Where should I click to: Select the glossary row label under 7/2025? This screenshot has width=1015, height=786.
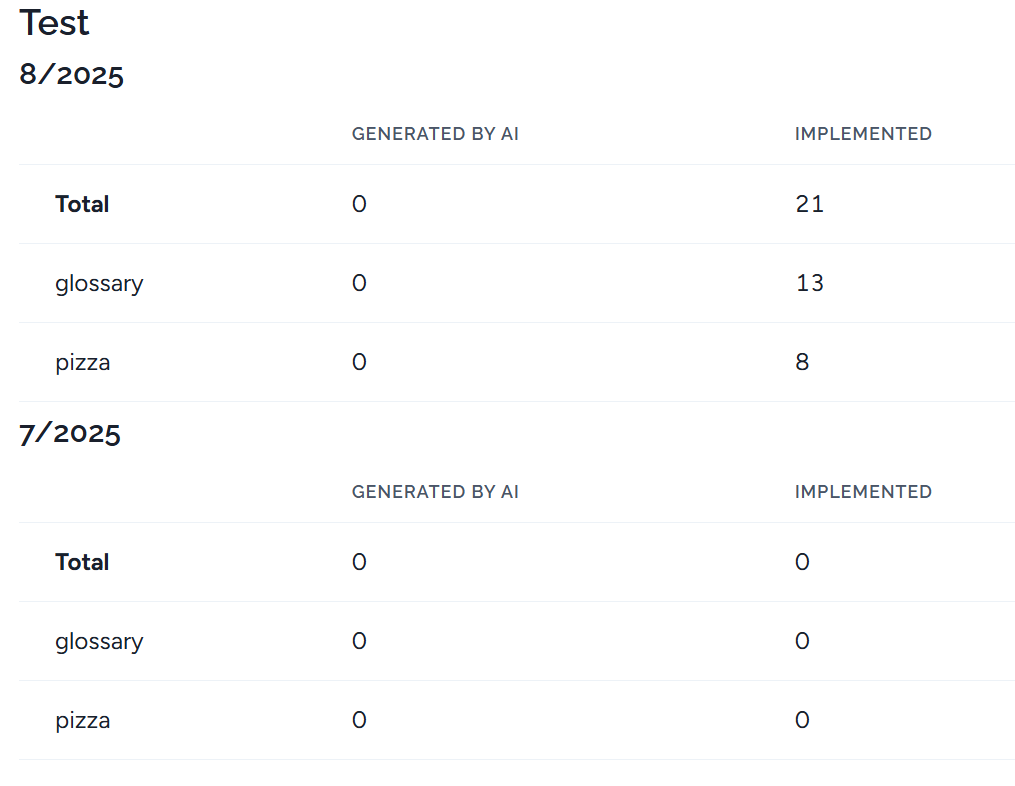pyautogui.click(x=99, y=641)
